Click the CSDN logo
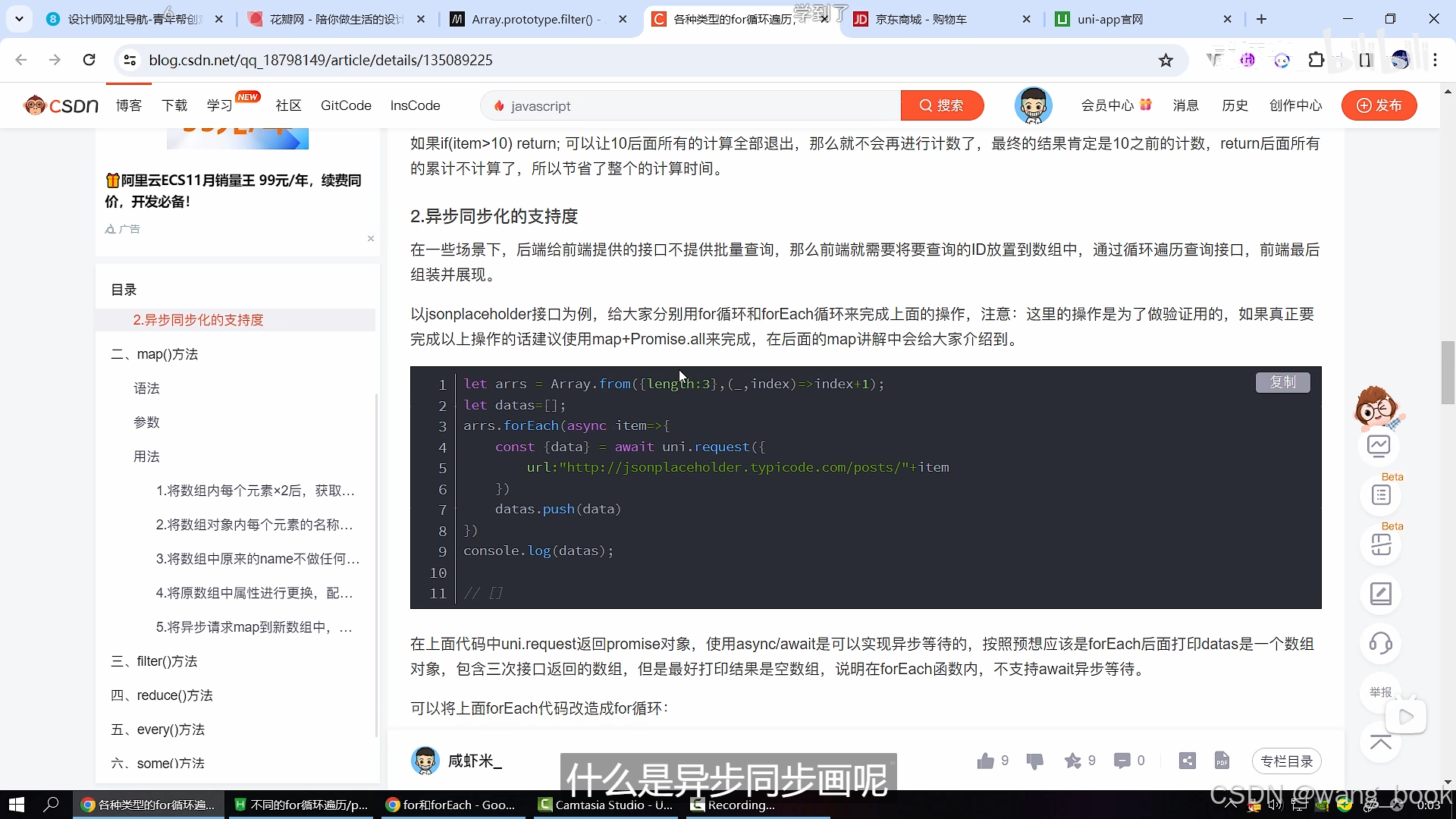The image size is (1456, 819). [61, 105]
